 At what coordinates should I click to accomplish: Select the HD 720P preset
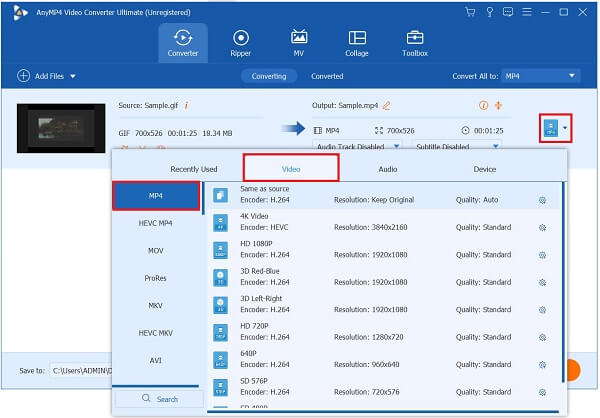pyautogui.click(x=384, y=332)
